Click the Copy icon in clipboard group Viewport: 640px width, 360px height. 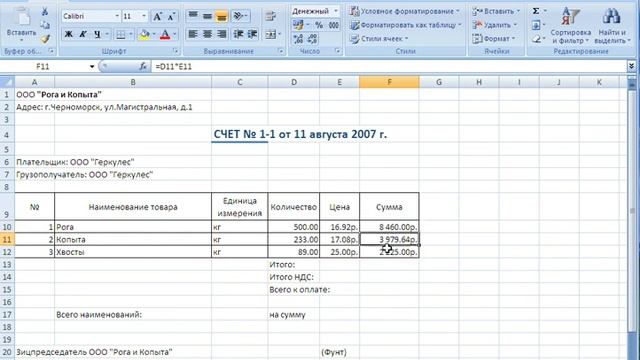45,25
